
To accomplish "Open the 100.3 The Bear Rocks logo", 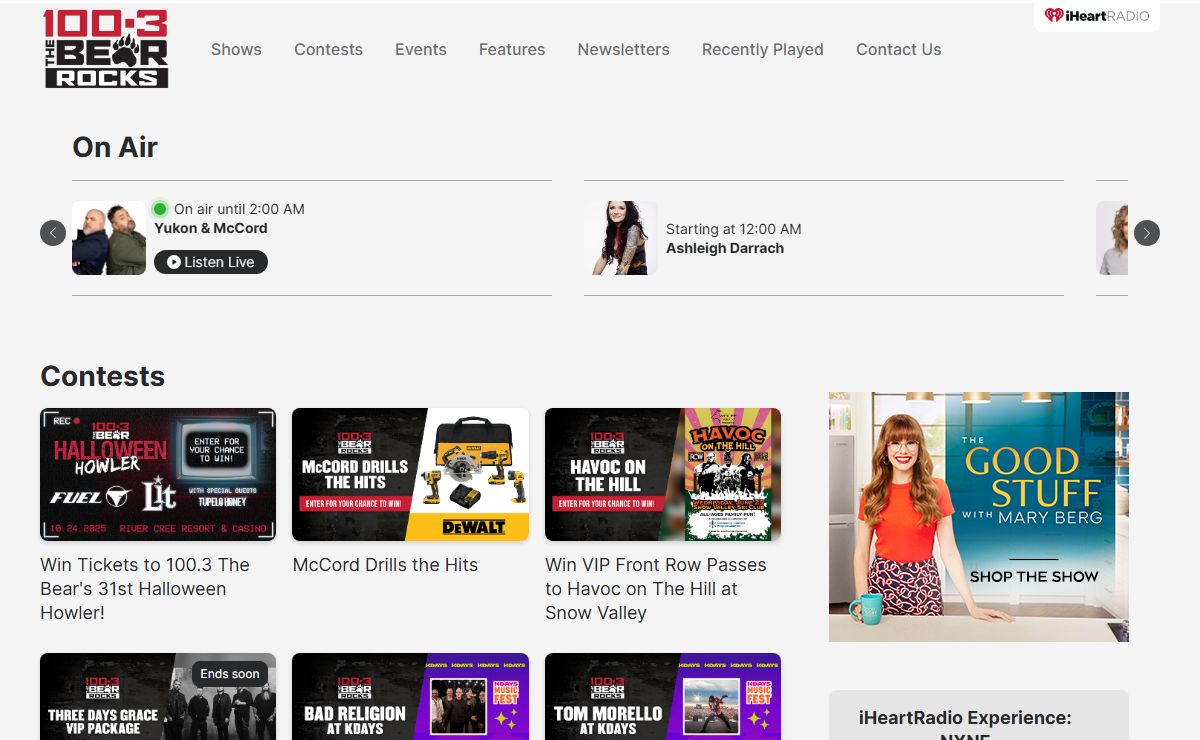I will pos(106,49).
